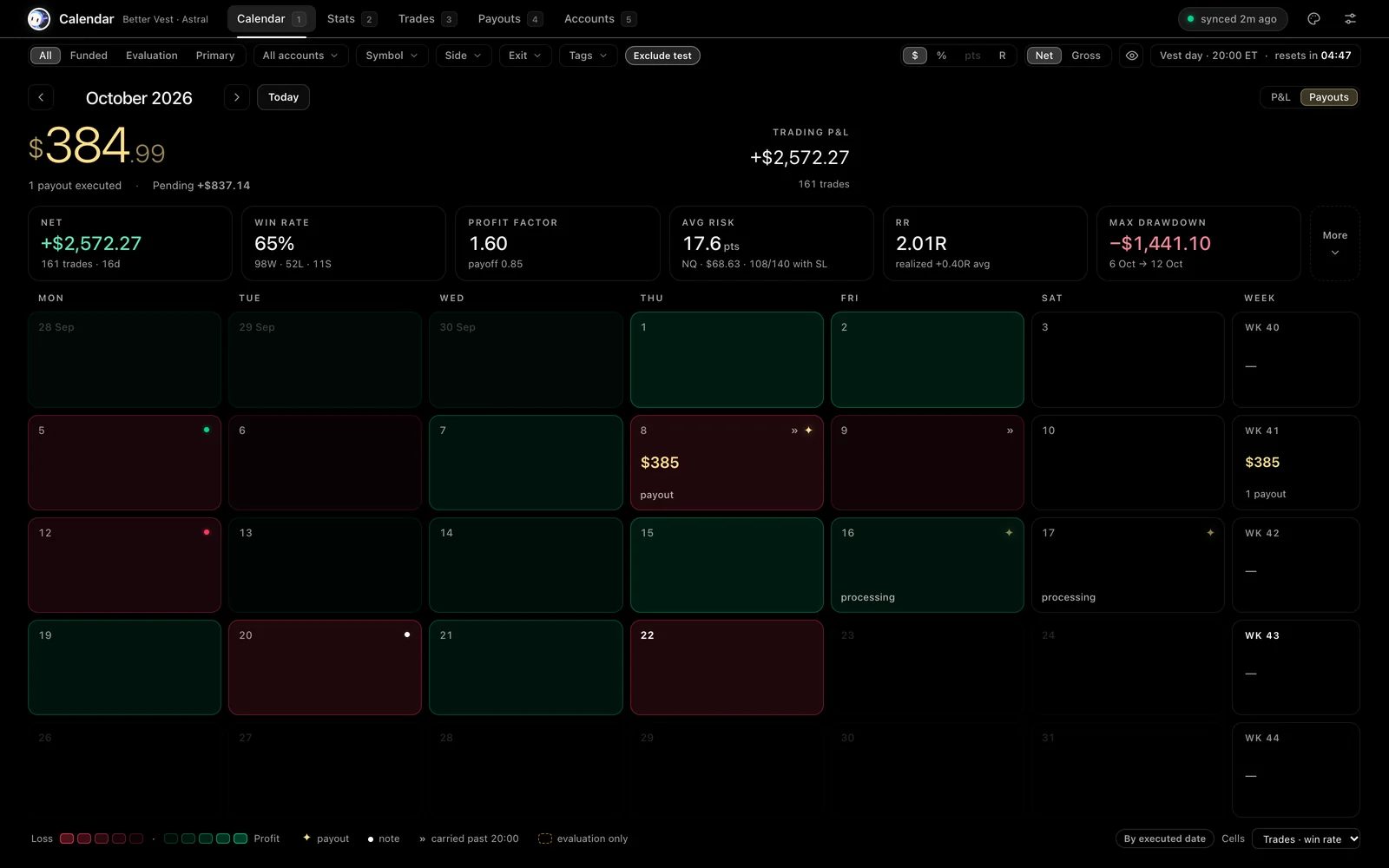Click the synced 2m ago status
This screenshot has height=868, width=1389.
tap(1233, 18)
